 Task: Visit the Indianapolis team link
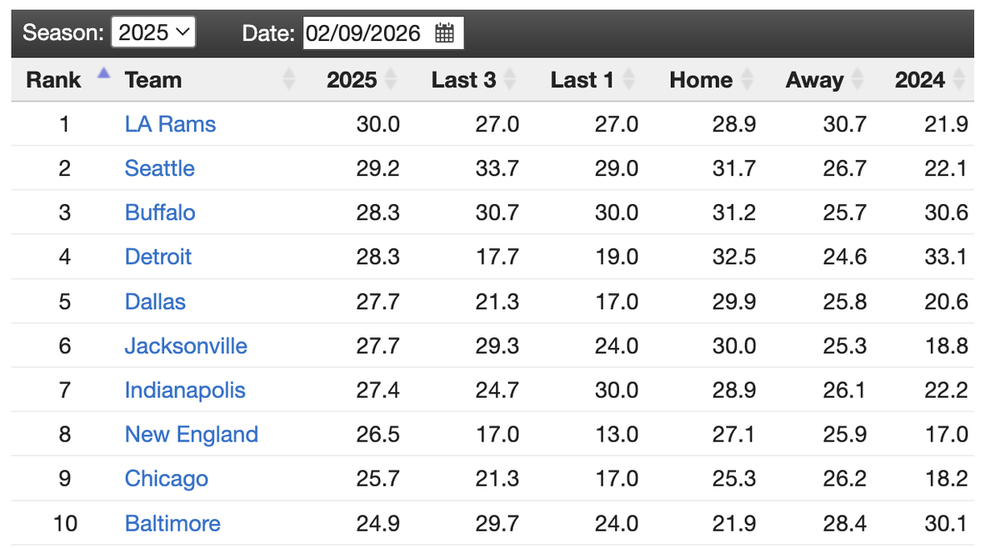coord(185,390)
